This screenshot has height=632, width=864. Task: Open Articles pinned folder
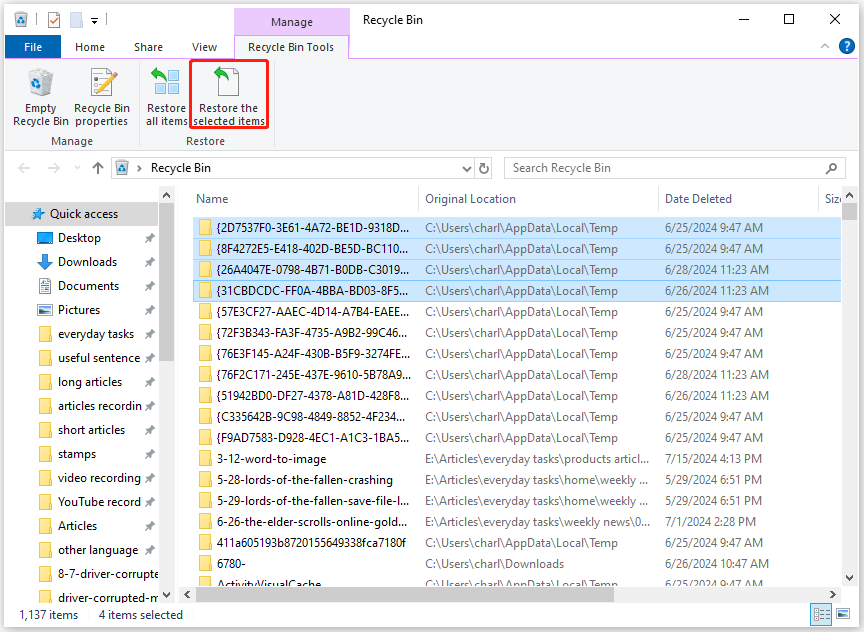point(77,526)
